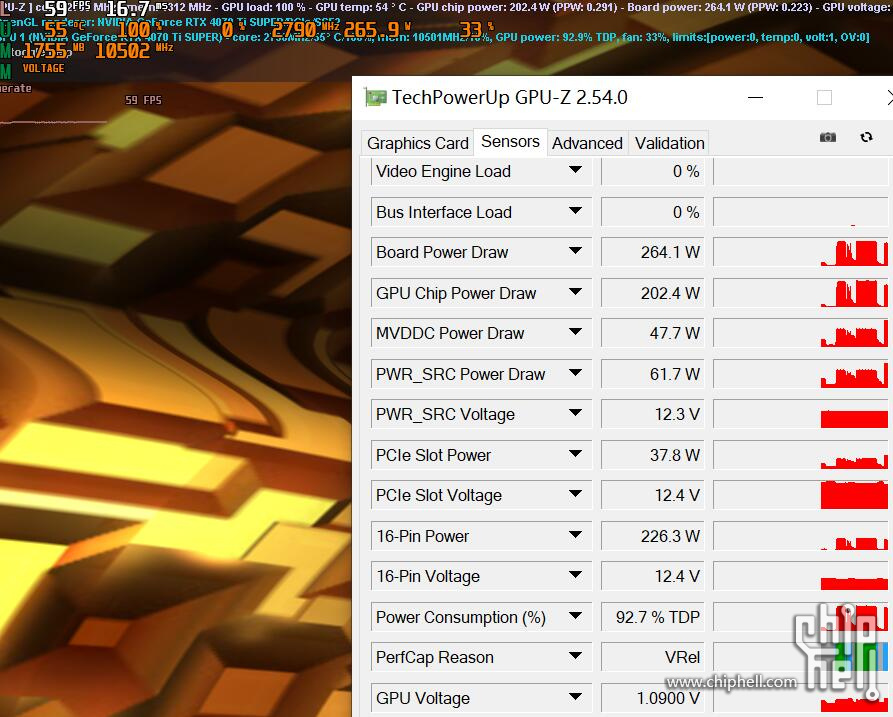Expand the PWR_SRC Voltage dropdown
This screenshot has width=893, height=717.
pyautogui.click(x=575, y=412)
